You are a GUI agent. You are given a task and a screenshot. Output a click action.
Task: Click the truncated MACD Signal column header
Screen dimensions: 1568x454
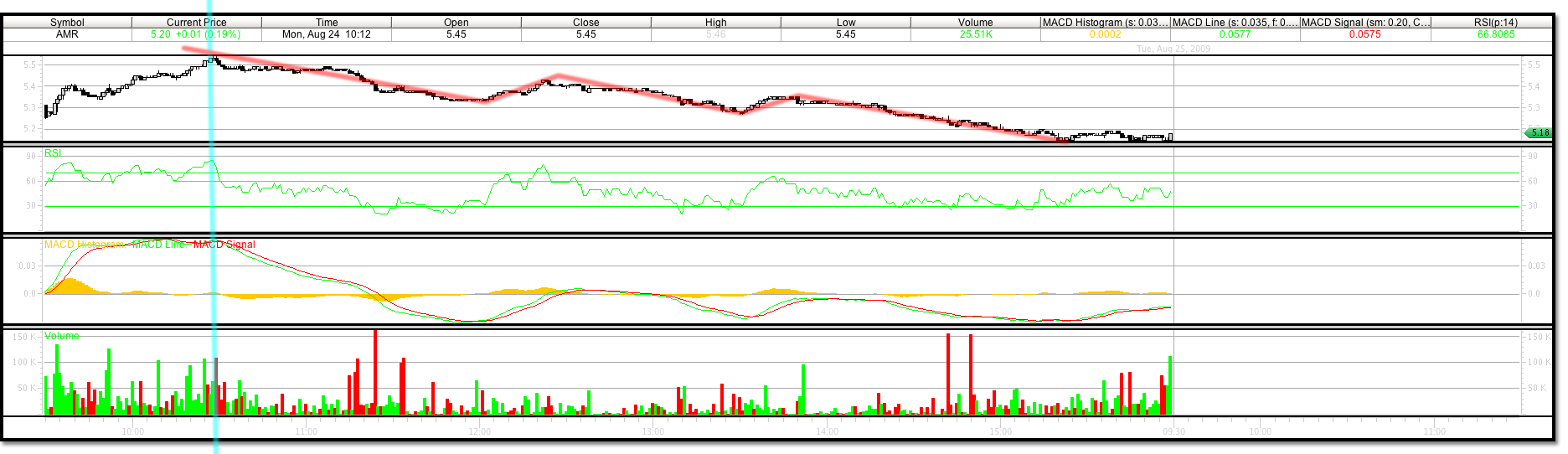click(1365, 23)
